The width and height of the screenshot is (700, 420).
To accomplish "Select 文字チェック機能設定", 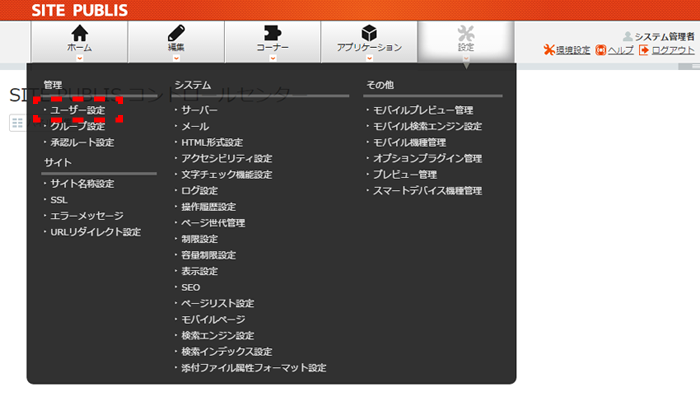I will pyautogui.click(x=227, y=175).
